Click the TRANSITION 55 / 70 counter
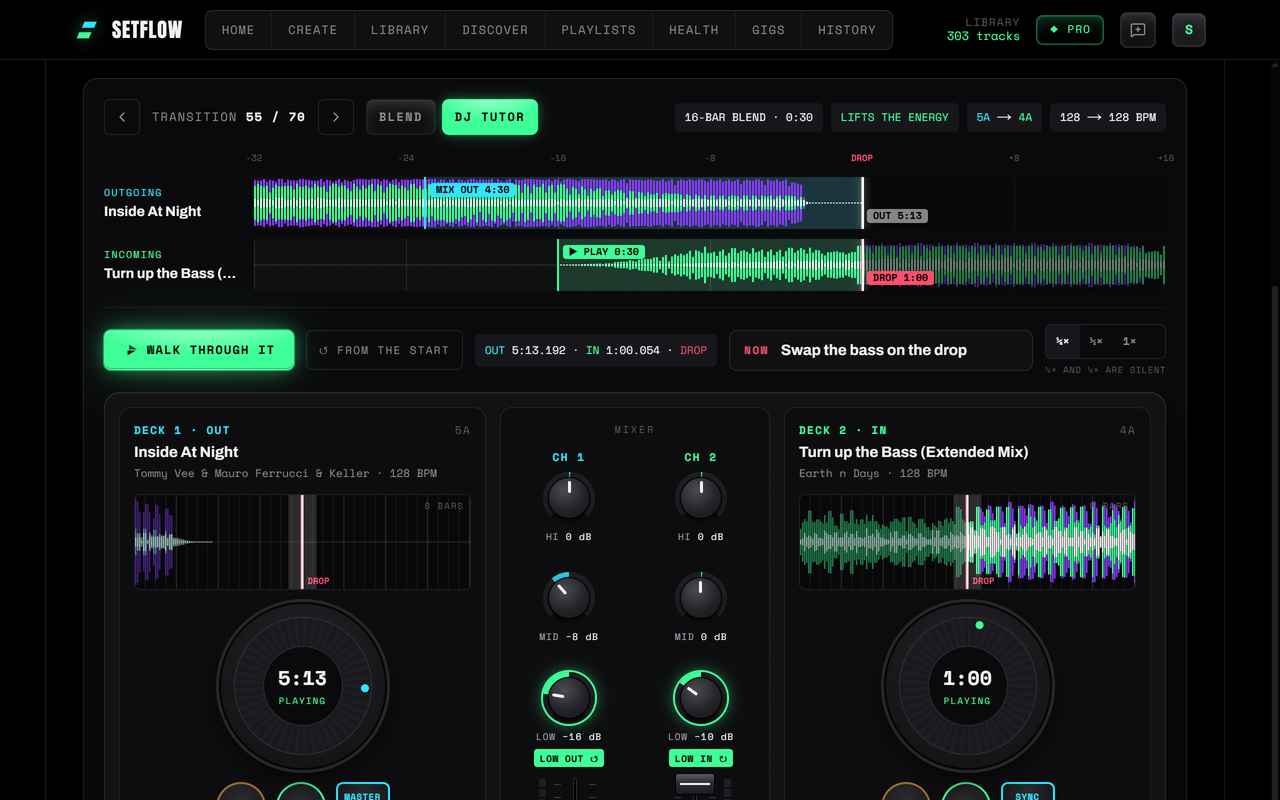 [229, 117]
